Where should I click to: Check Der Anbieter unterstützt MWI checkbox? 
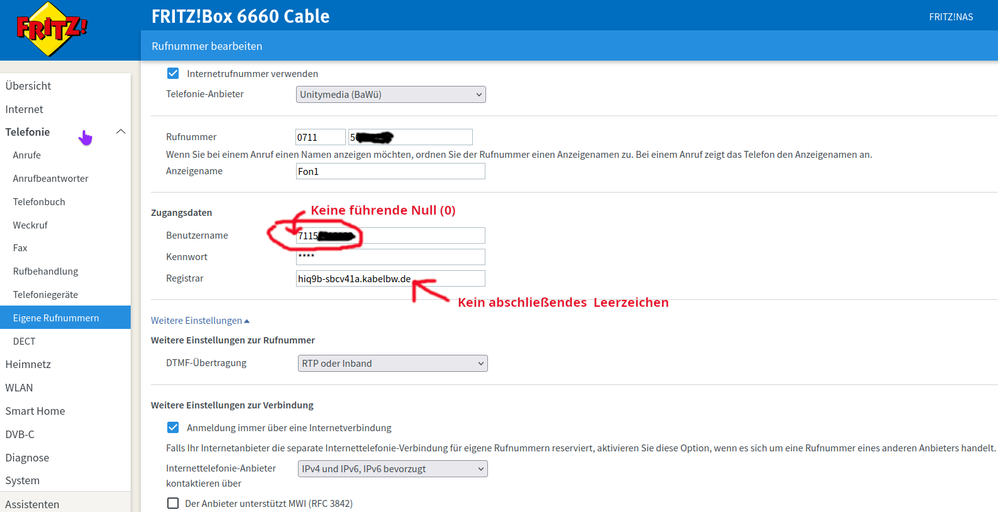(x=172, y=503)
